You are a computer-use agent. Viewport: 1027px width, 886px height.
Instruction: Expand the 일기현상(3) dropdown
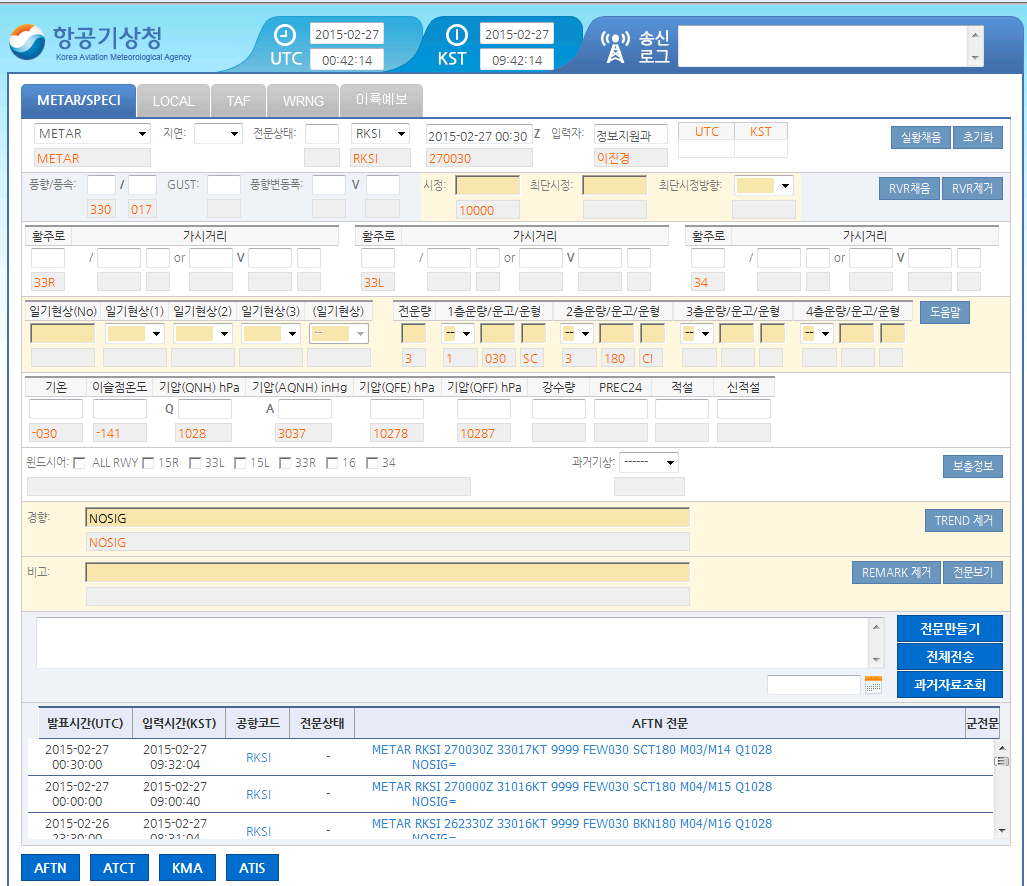(x=271, y=333)
